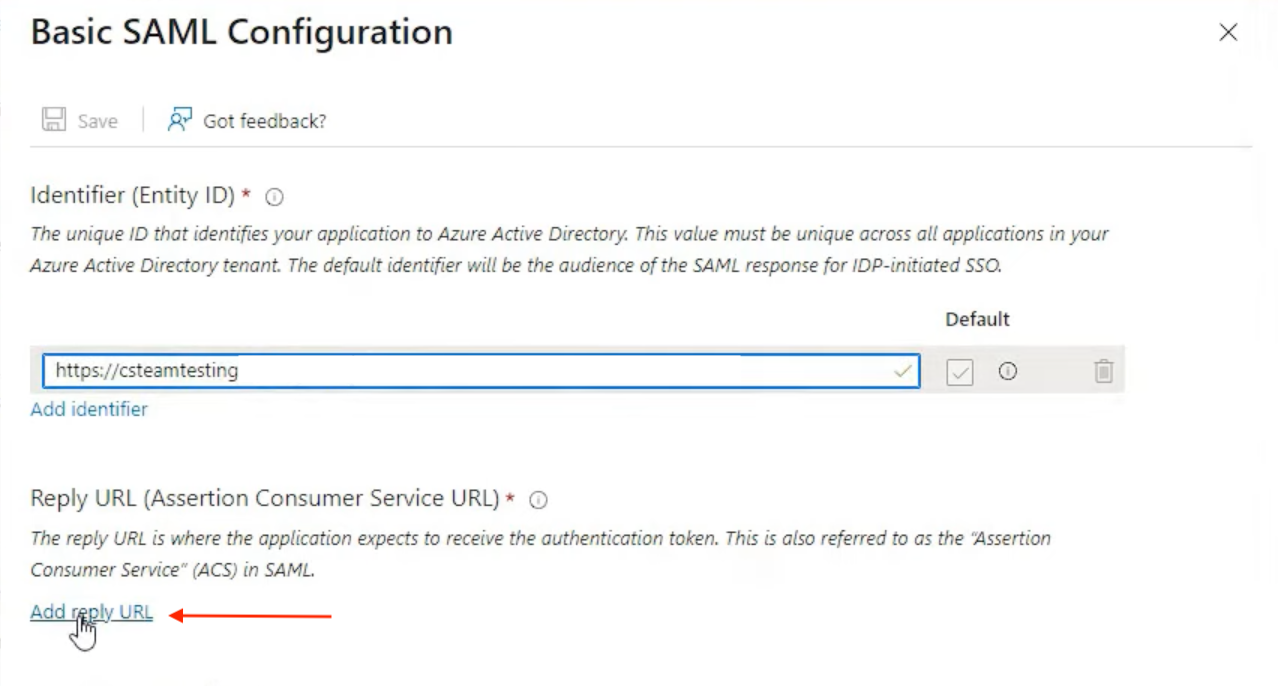Screen dimensions: 1278x686
Task: Close the Basic SAML Configuration panel
Action: (x=1228, y=33)
